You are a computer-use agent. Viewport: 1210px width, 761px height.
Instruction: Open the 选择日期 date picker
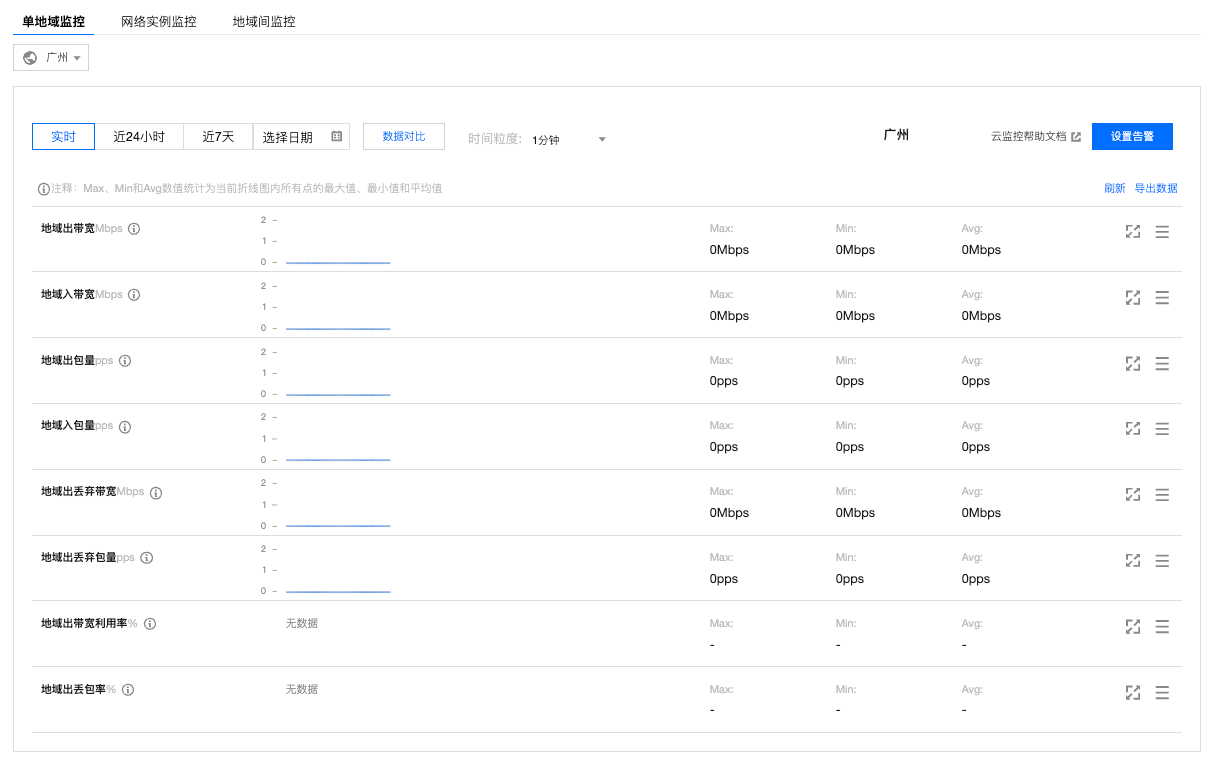(289, 137)
